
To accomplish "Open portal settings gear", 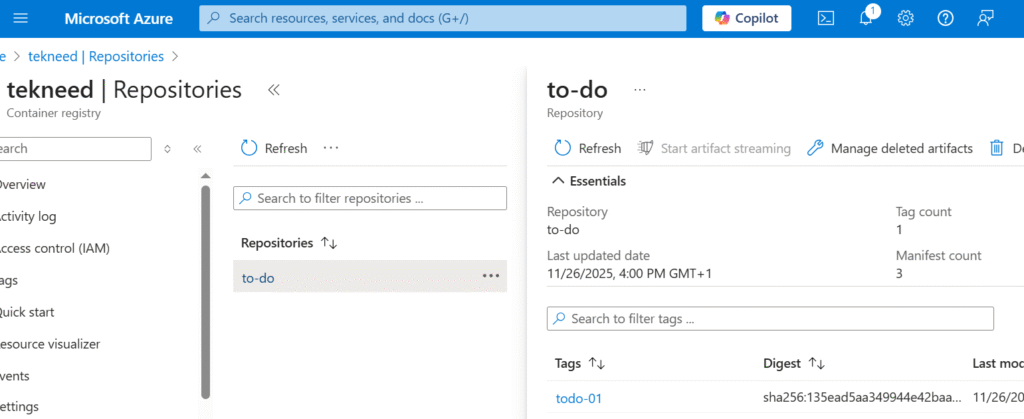I will tap(906, 18).
